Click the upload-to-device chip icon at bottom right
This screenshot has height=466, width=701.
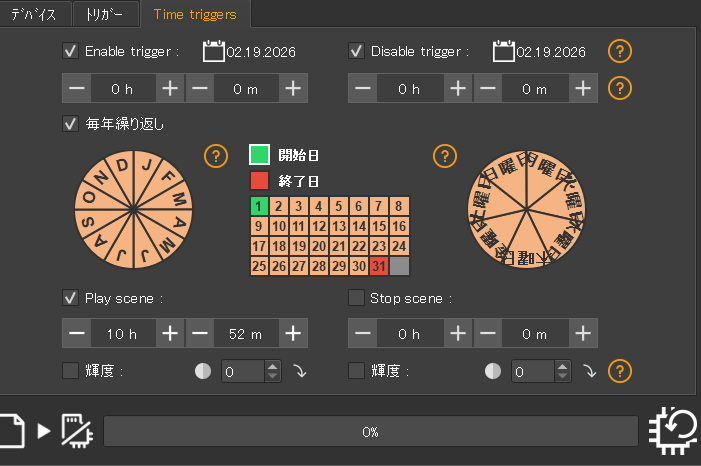click(674, 430)
